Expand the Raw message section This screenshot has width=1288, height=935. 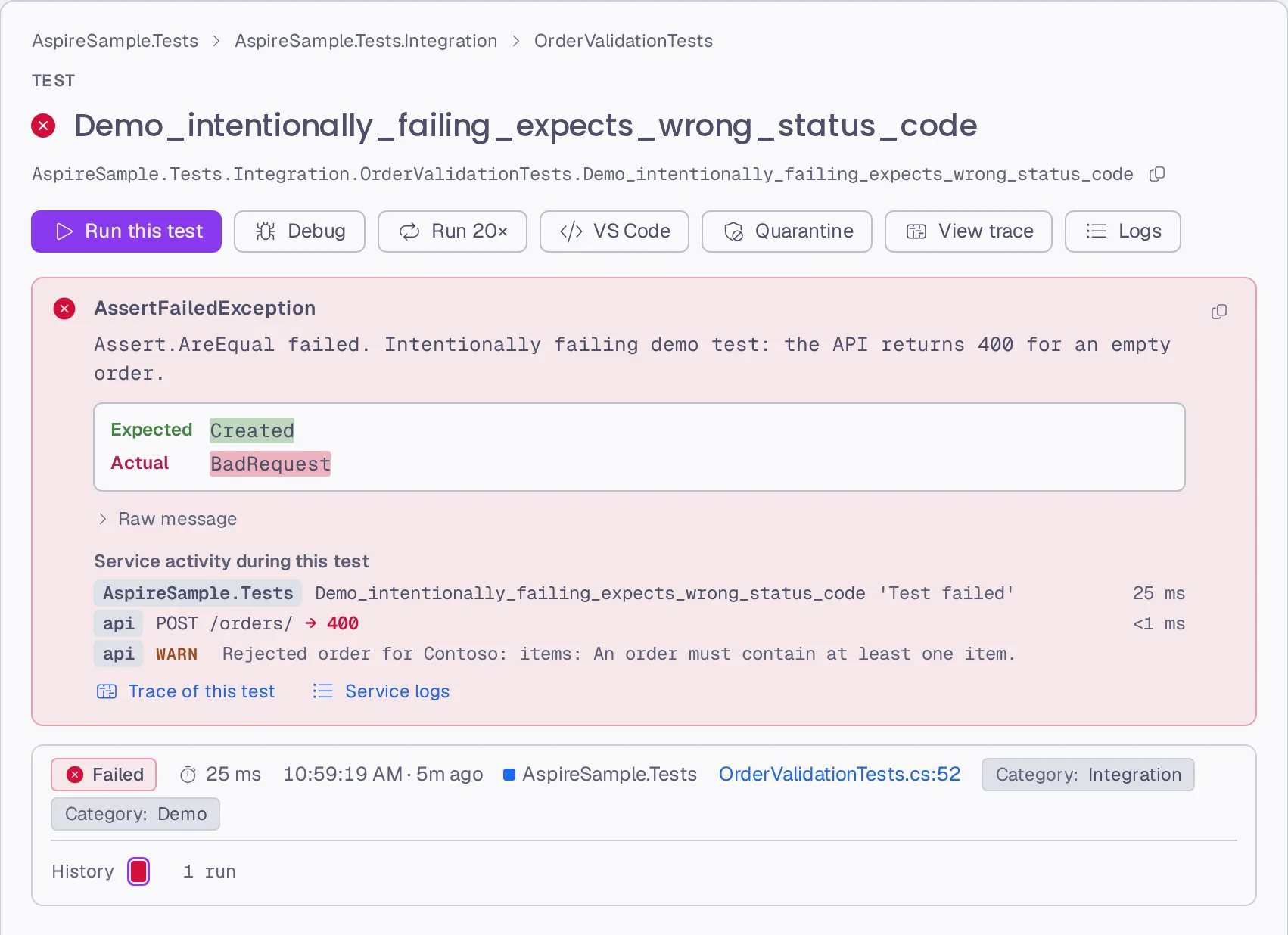(x=167, y=519)
